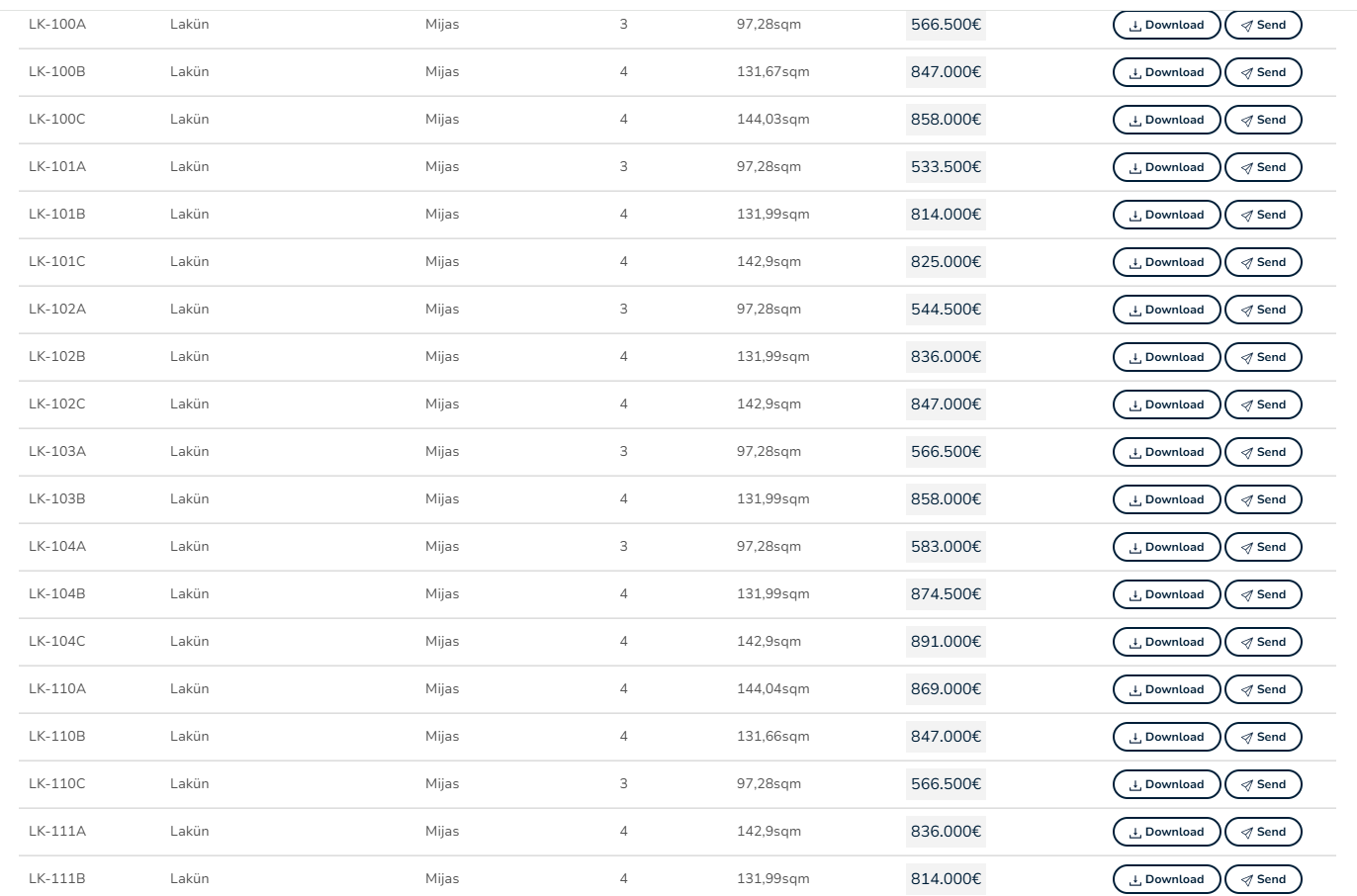Click send icon in LK-102B row

[1247, 358]
